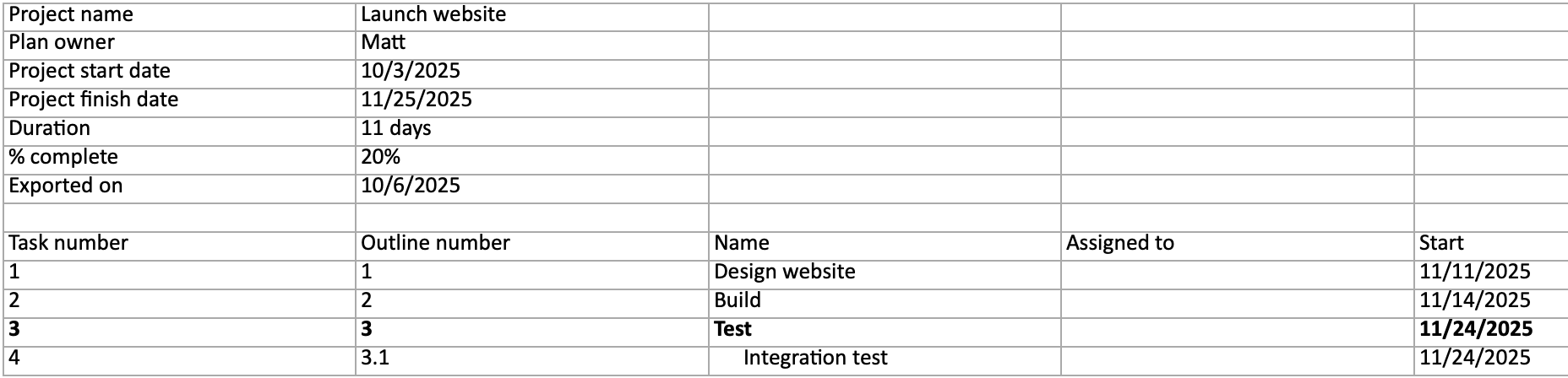Select the "Build" task name cell
Screen dimensions: 1568x378
click(x=738, y=300)
